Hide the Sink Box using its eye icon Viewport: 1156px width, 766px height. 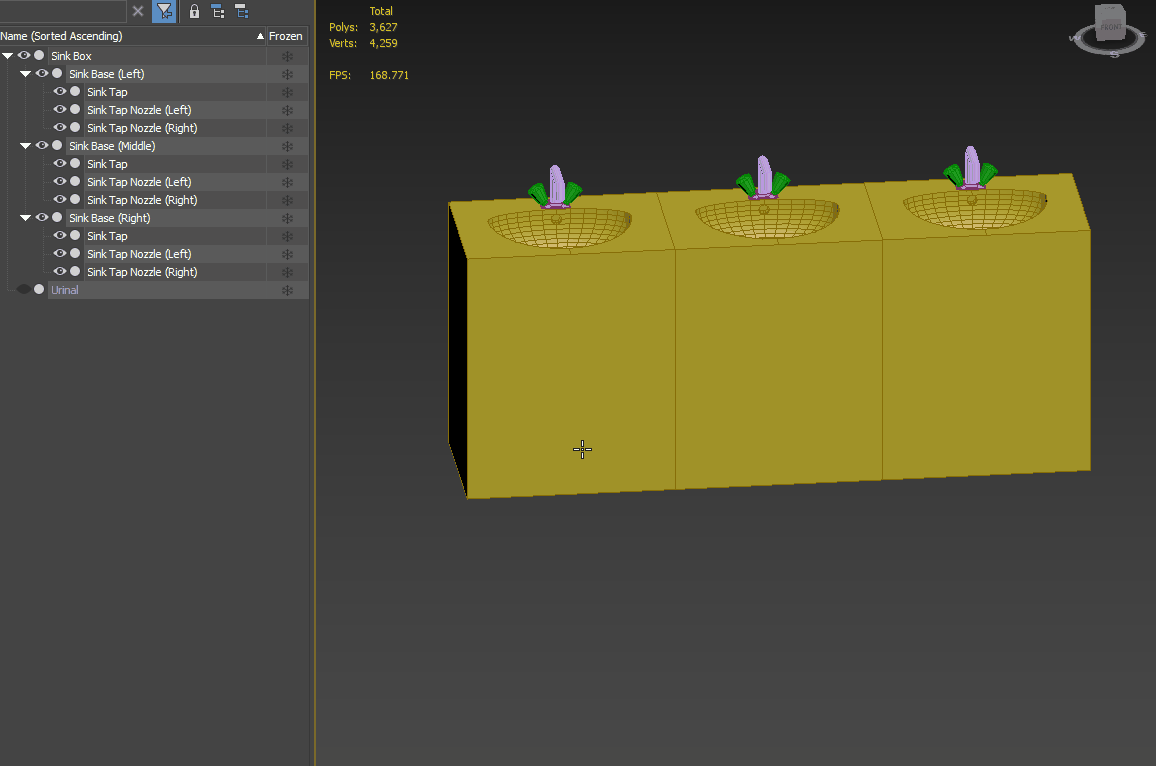23,55
